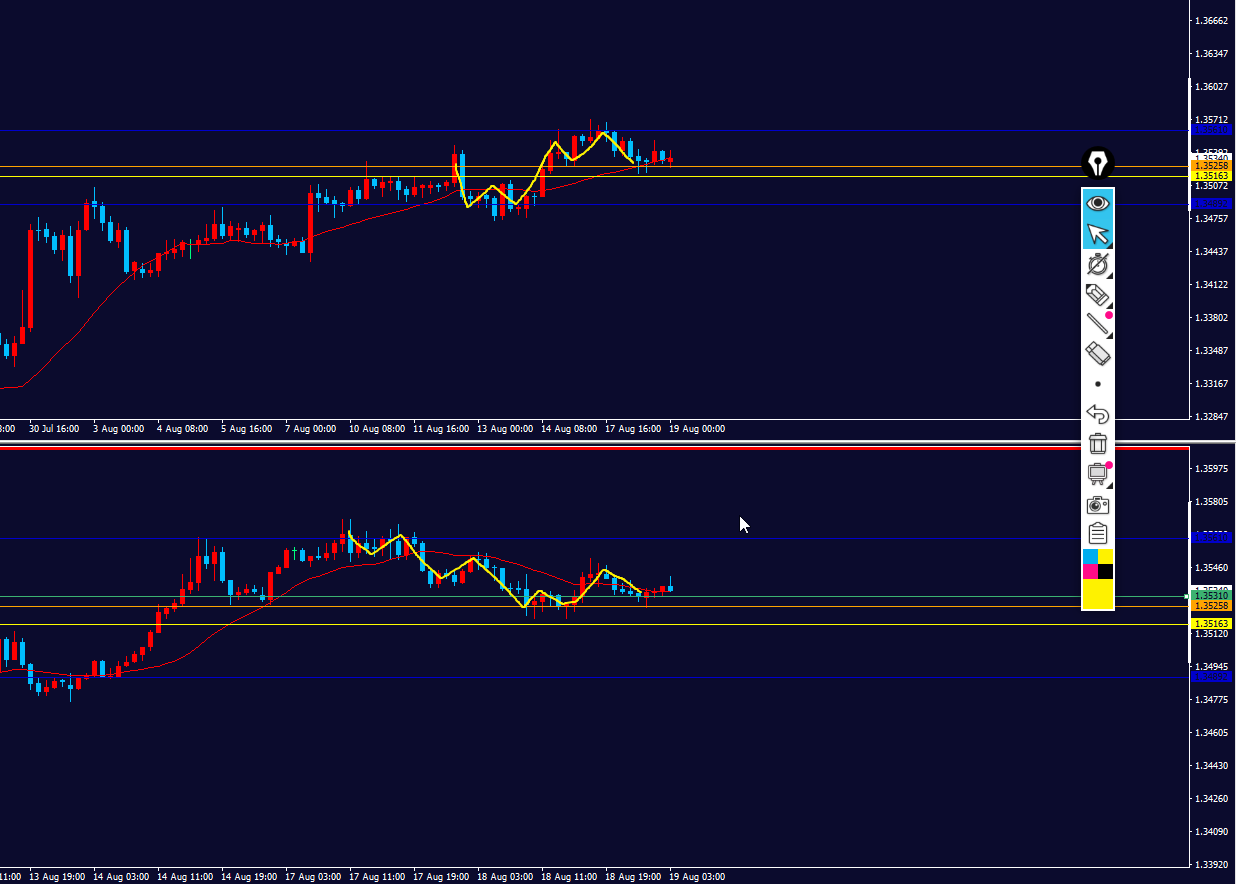The image size is (1236, 884).
Task: Click the 1.35805 price on lower axis
Action: 1212,501
